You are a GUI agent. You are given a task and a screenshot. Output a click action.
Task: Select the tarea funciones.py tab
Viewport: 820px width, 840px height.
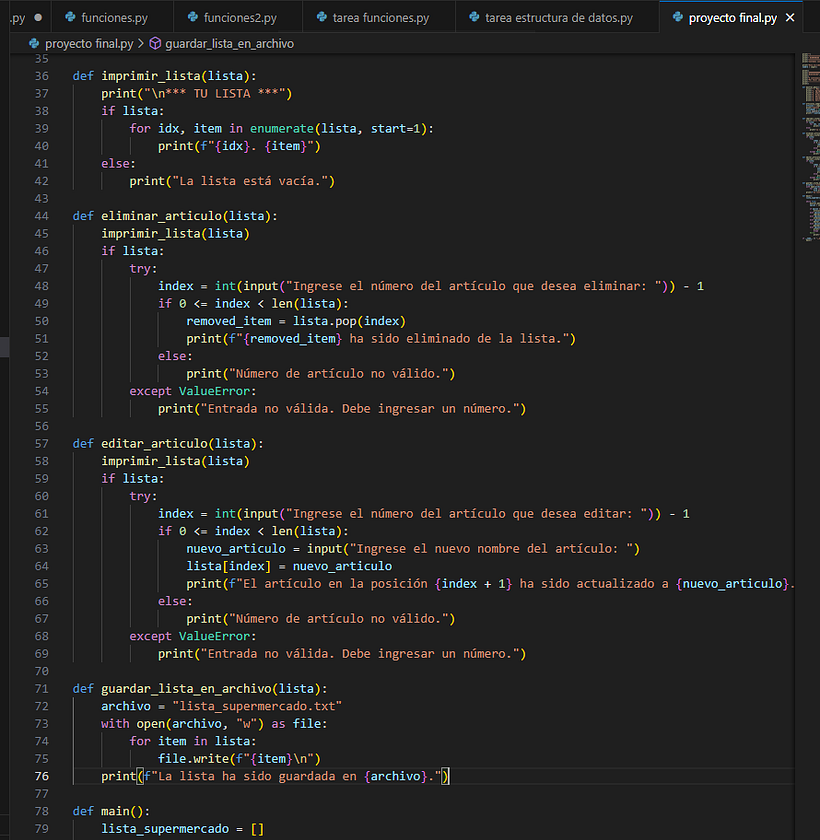pyautogui.click(x=380, y=18)
